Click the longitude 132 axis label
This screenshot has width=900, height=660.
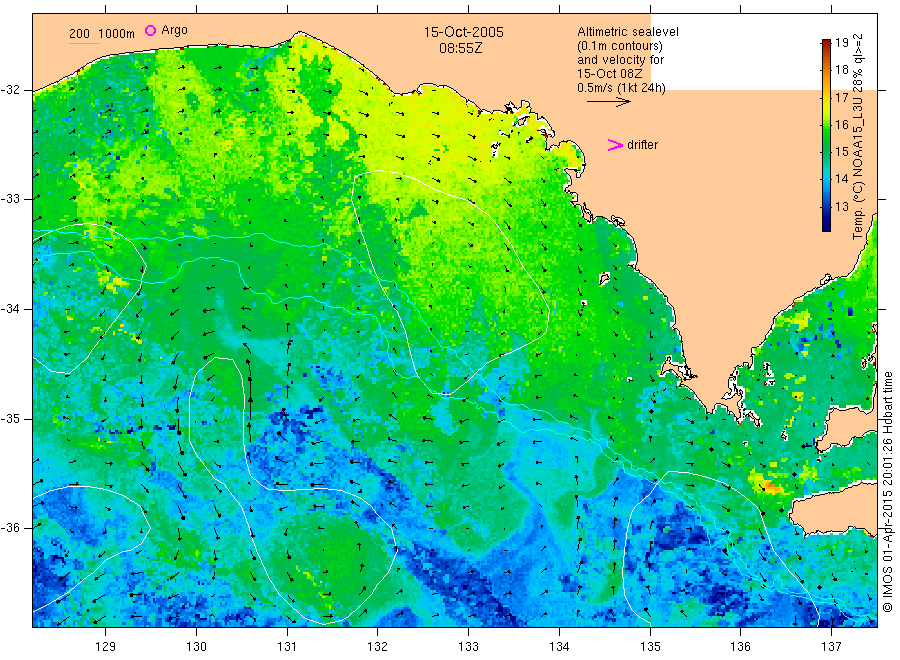[x=378, y=647]
